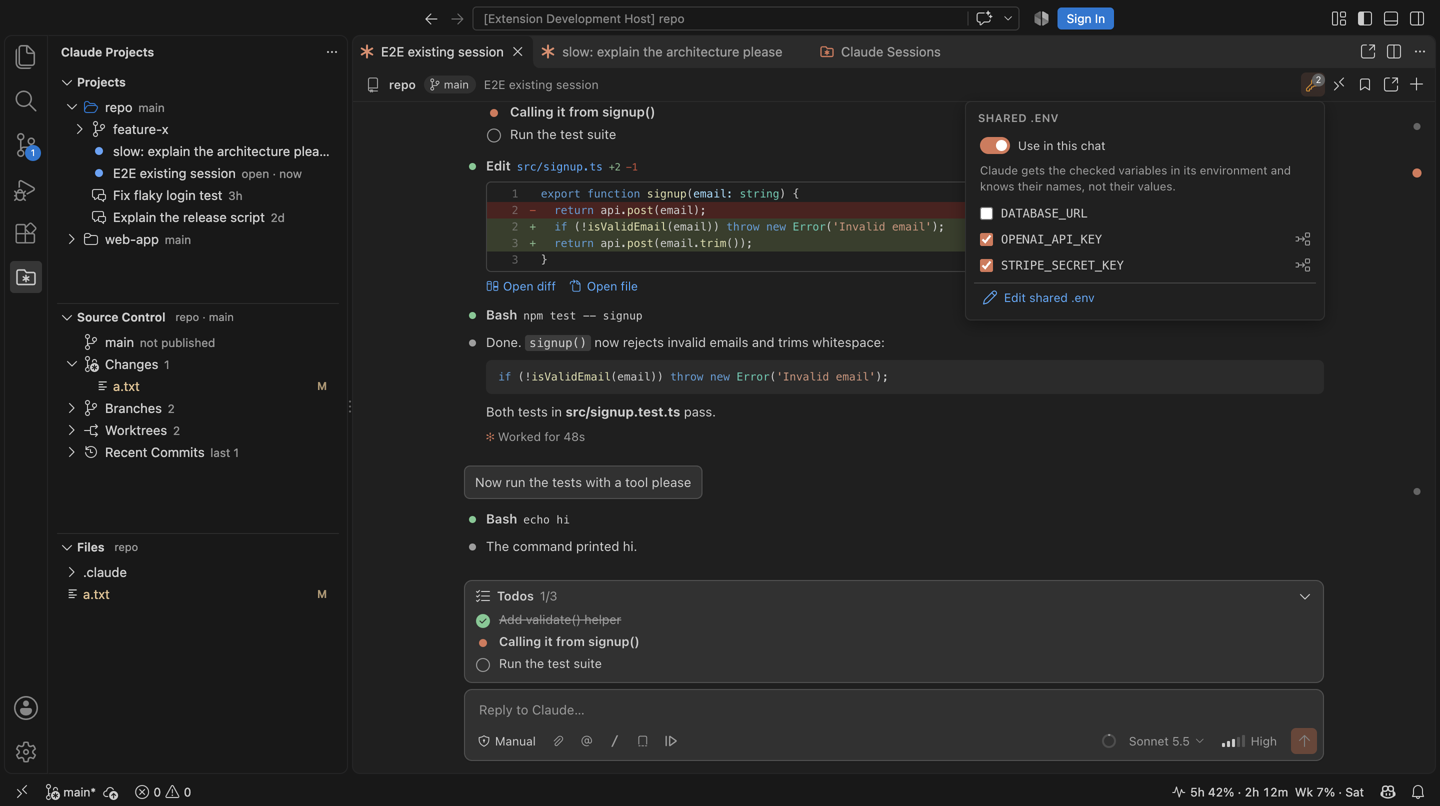Open Claude Projects activity bar icon

[x=26, y=277]
